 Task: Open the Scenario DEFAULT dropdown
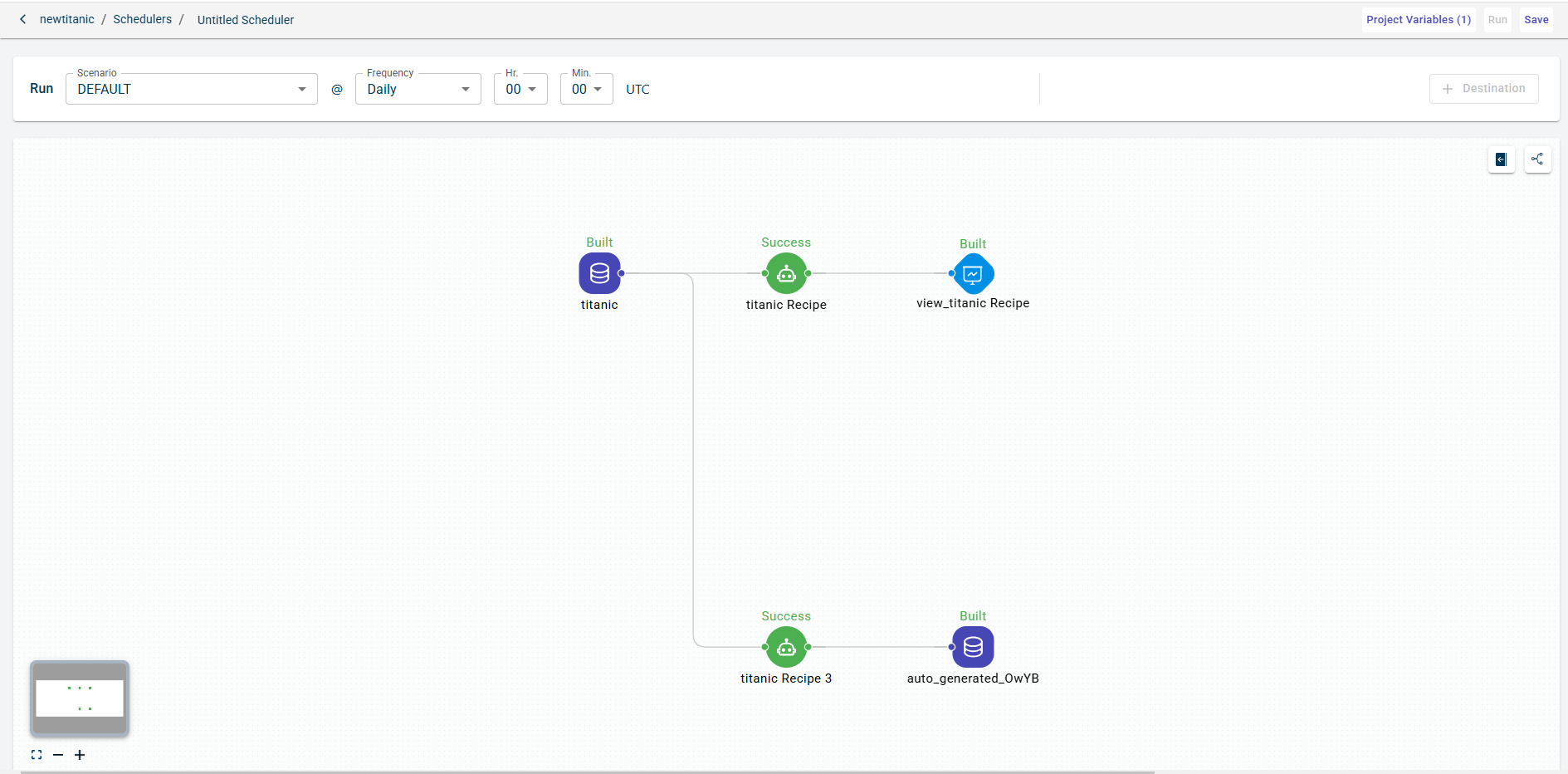pos(191,89)
